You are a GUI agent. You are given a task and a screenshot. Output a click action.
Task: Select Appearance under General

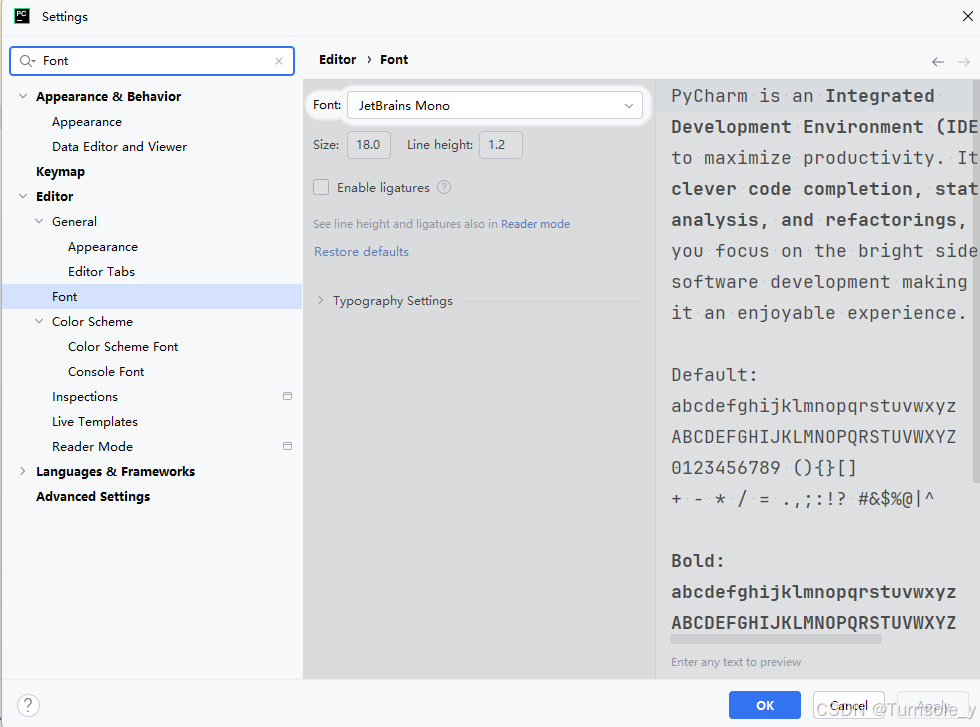[x=102, y=247]
